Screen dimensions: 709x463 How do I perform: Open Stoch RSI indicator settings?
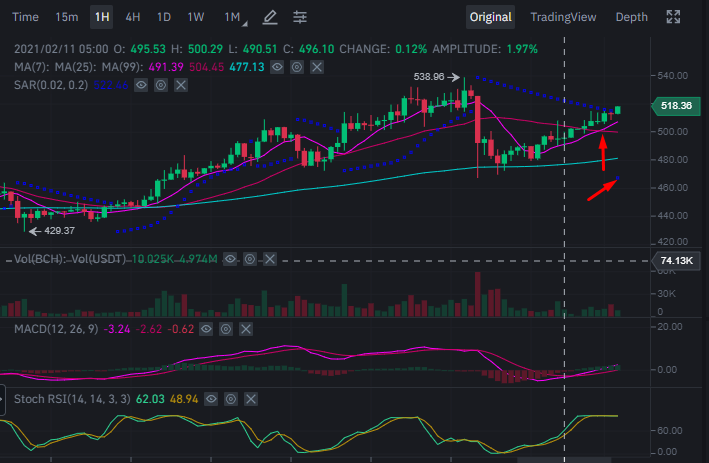[x=231, y=399]
